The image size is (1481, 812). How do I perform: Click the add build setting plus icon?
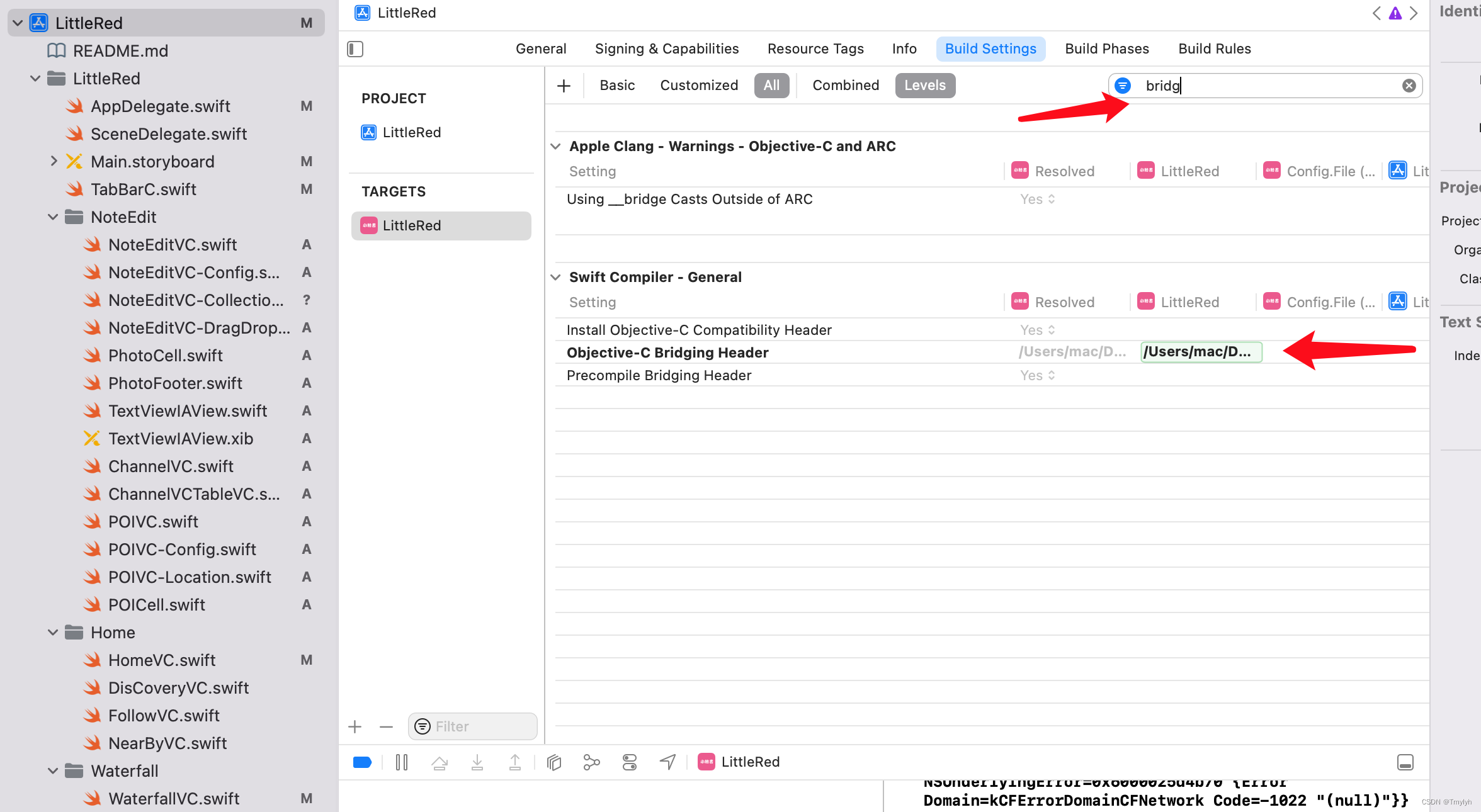pos(564,86)
